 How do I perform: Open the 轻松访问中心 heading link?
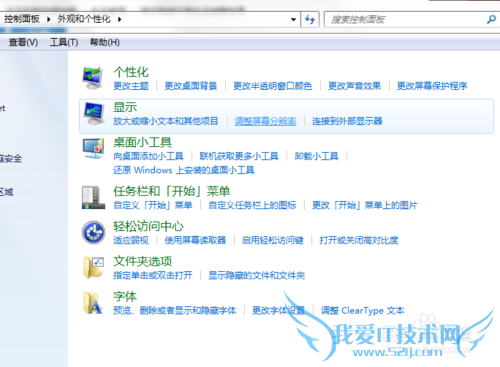[148, 226]
